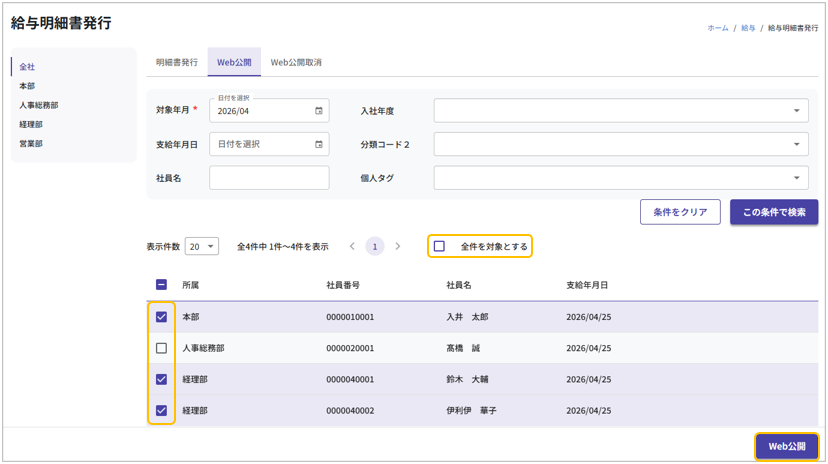Open calendar picker for 支給年月日
This screenshot has height=464, width=828.
pos(319,144)
